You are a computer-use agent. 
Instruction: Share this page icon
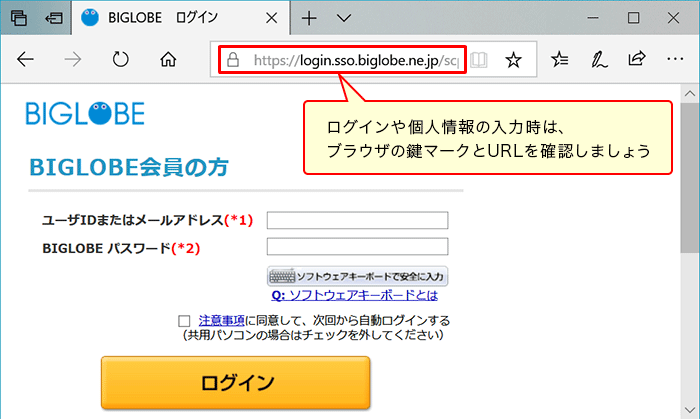(637, 59)
